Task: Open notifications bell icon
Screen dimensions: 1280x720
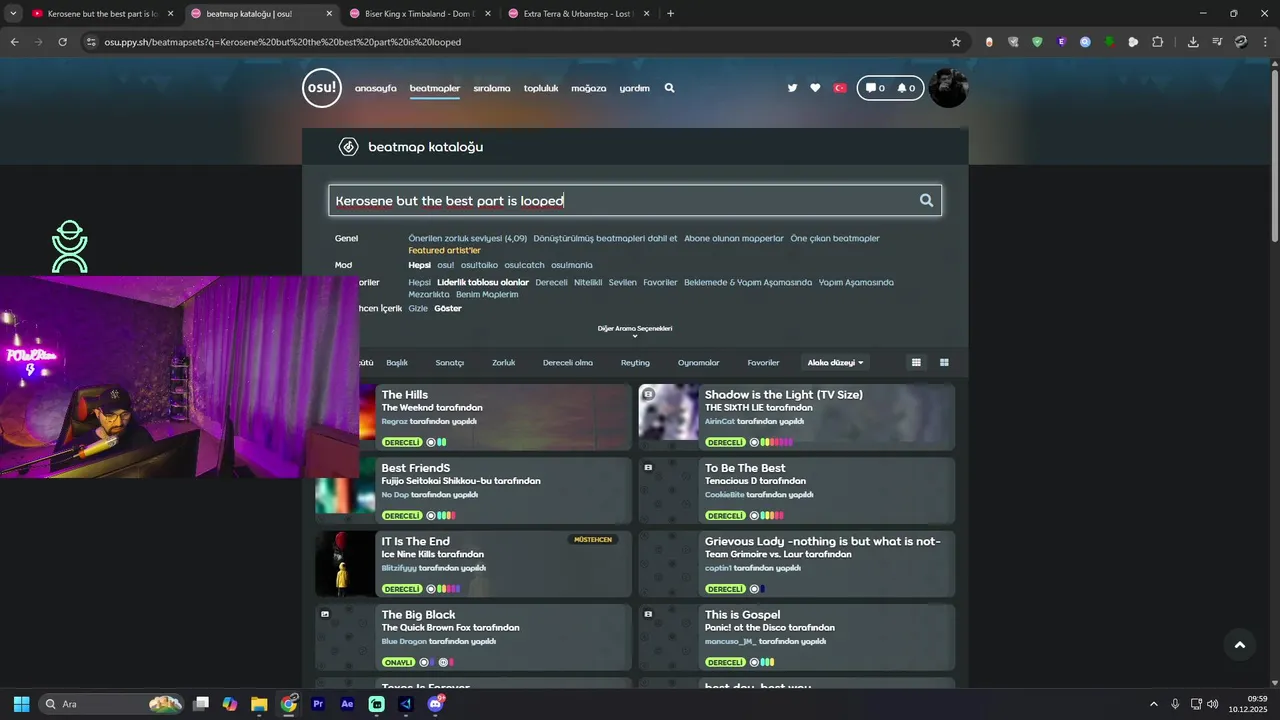Action: (906, 88)
